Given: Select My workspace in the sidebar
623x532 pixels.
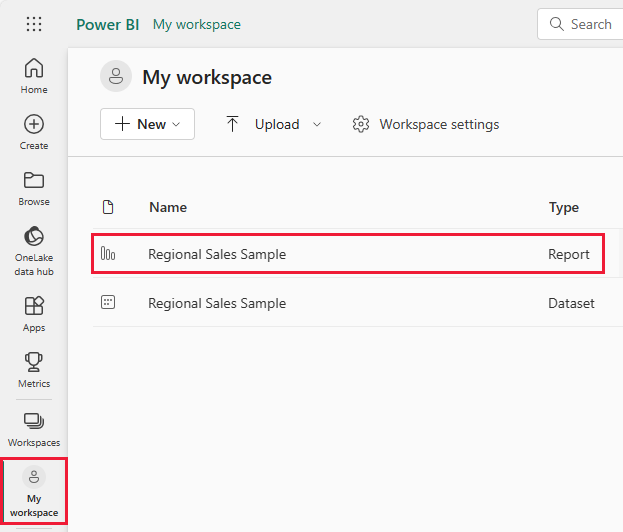Looking at the screenshot, I should tap(34, 491).
